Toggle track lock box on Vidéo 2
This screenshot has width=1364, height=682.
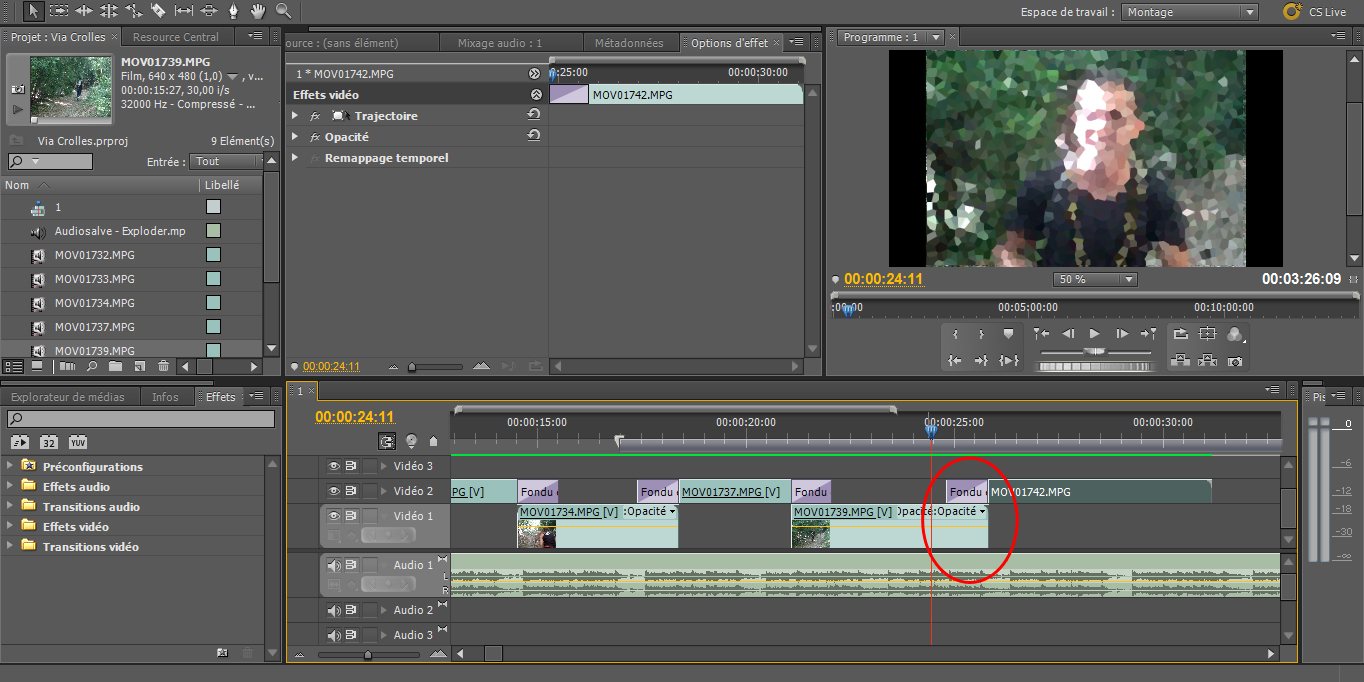point(370,491)
